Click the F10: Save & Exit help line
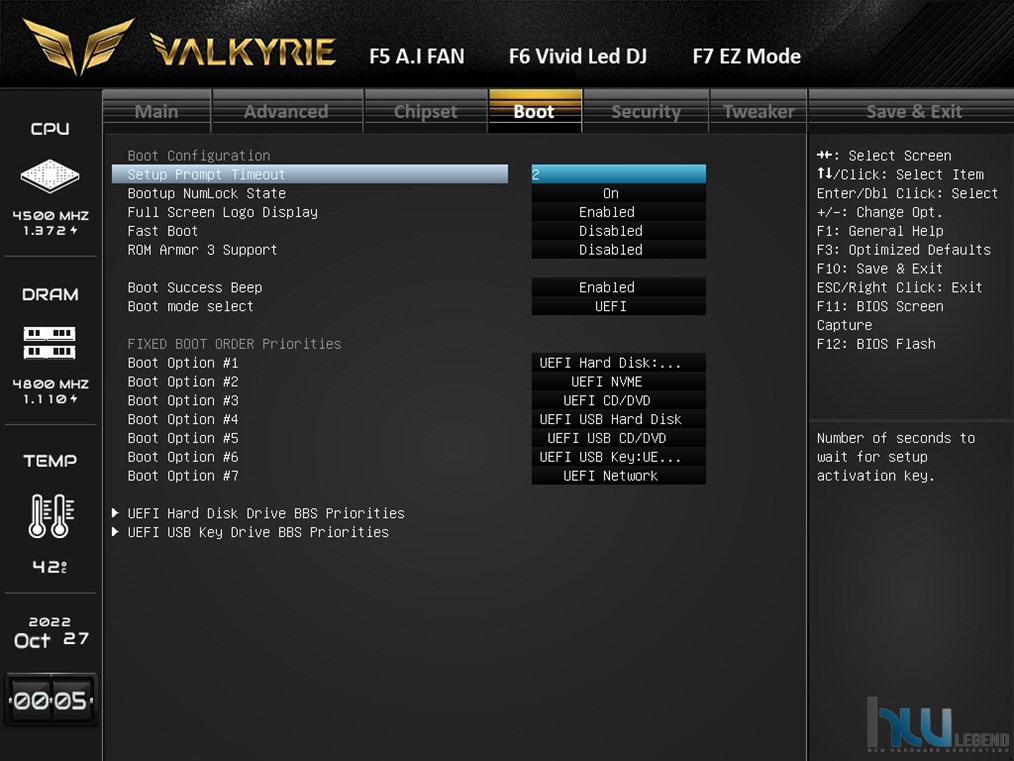 pos(879,268)
